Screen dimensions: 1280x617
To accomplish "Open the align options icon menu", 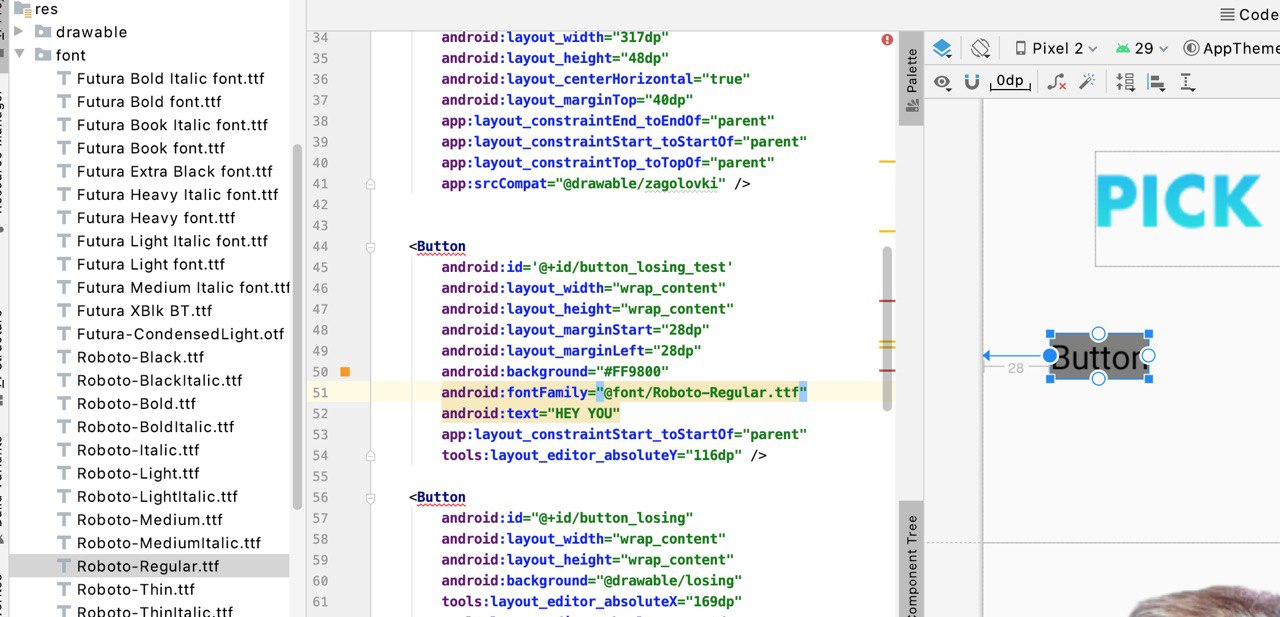I will pyautogui.click(x=1157, y=83).
